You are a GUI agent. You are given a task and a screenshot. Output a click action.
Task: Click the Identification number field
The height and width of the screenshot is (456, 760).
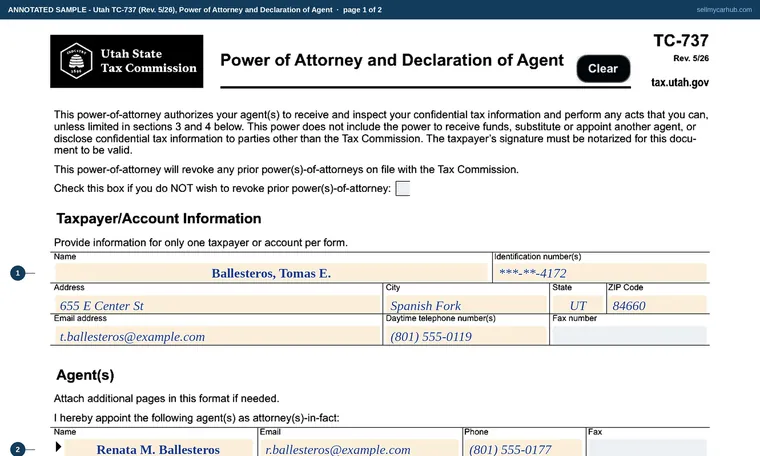pos(600,273)
